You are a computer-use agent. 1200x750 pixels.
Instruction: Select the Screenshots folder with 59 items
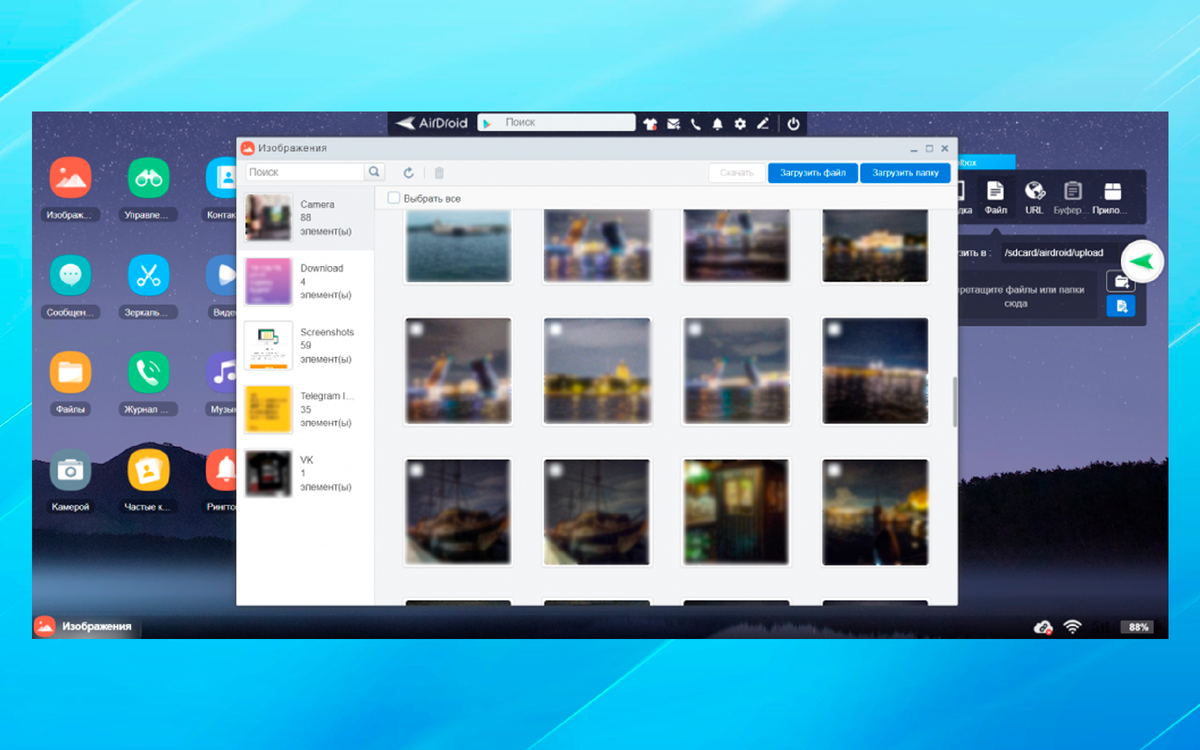(305, 346)
